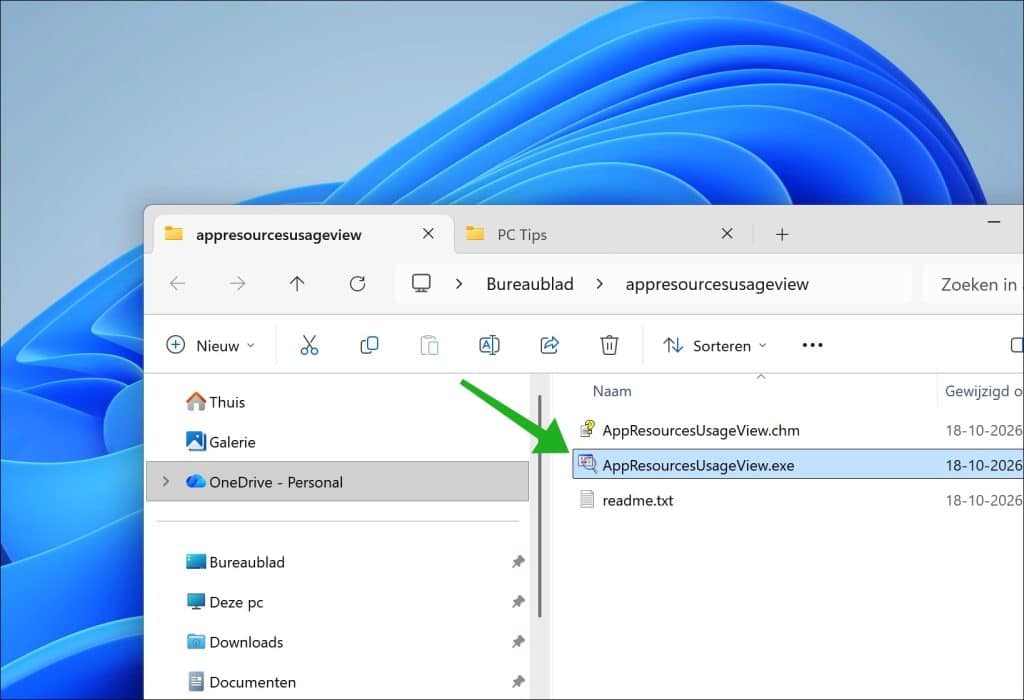Add a new tab with plus button
This screenshot has width=1024, height=700.
point(782,234)
